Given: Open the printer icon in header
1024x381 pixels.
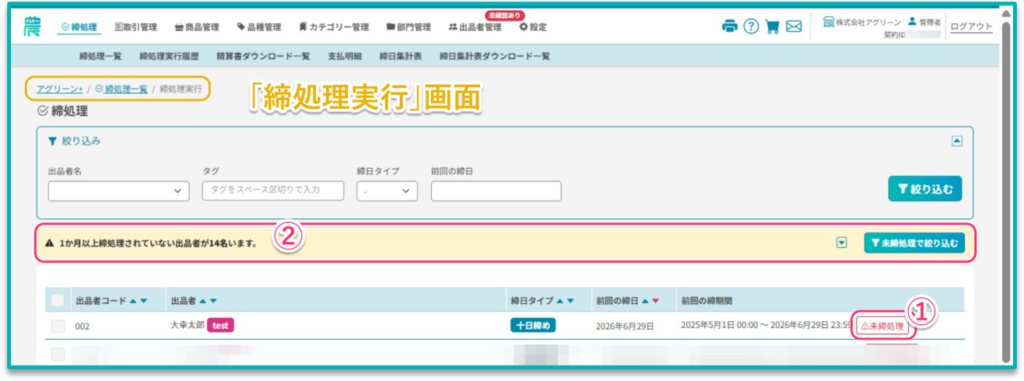Looking at the screenshot, I should point(729,26).
